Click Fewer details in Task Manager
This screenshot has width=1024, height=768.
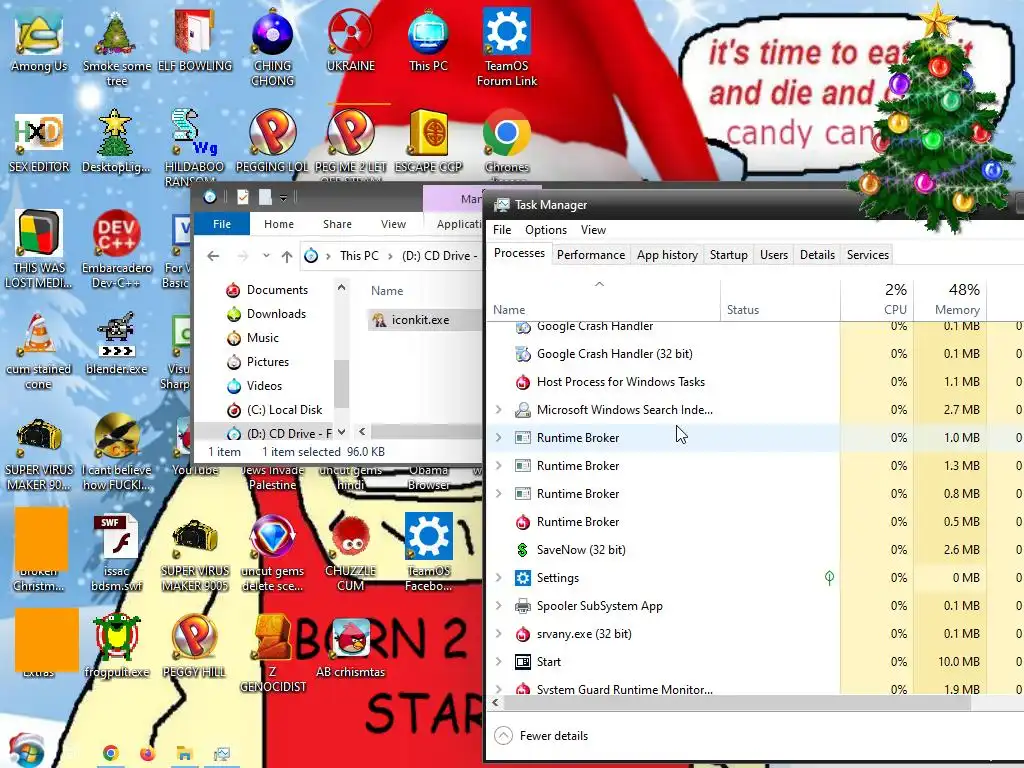tap(541, 736)
